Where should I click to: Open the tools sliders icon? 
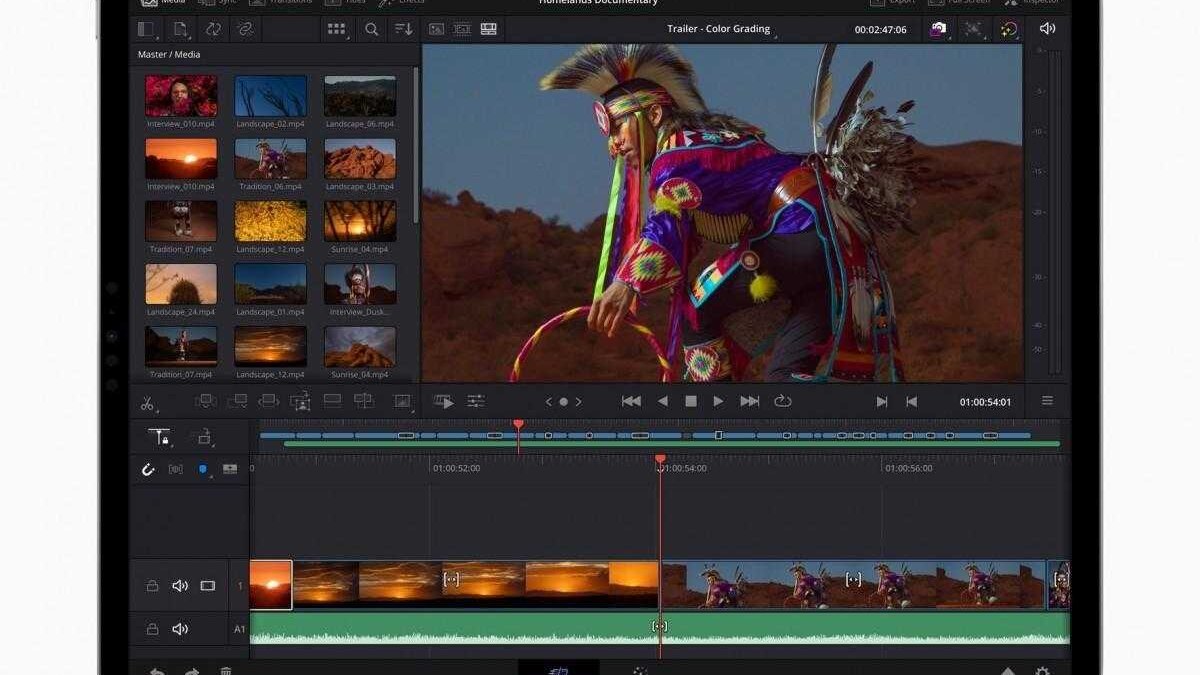pos(476,401)
